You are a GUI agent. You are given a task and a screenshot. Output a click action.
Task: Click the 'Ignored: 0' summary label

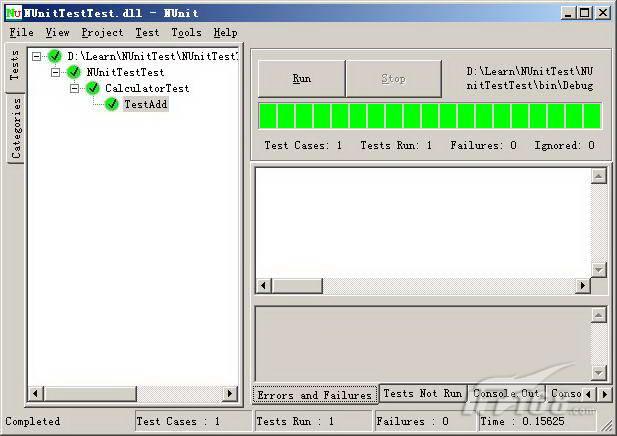564,145
